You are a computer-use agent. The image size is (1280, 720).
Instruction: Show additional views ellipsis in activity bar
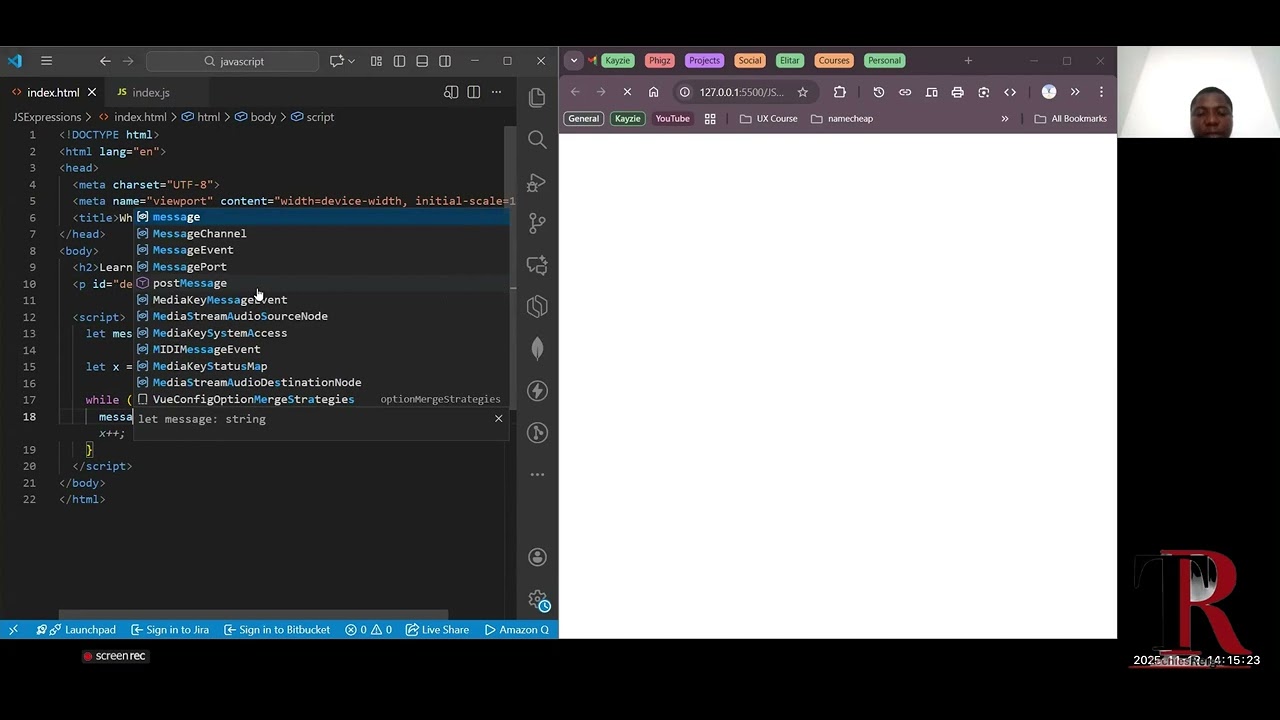coord(537,474)
